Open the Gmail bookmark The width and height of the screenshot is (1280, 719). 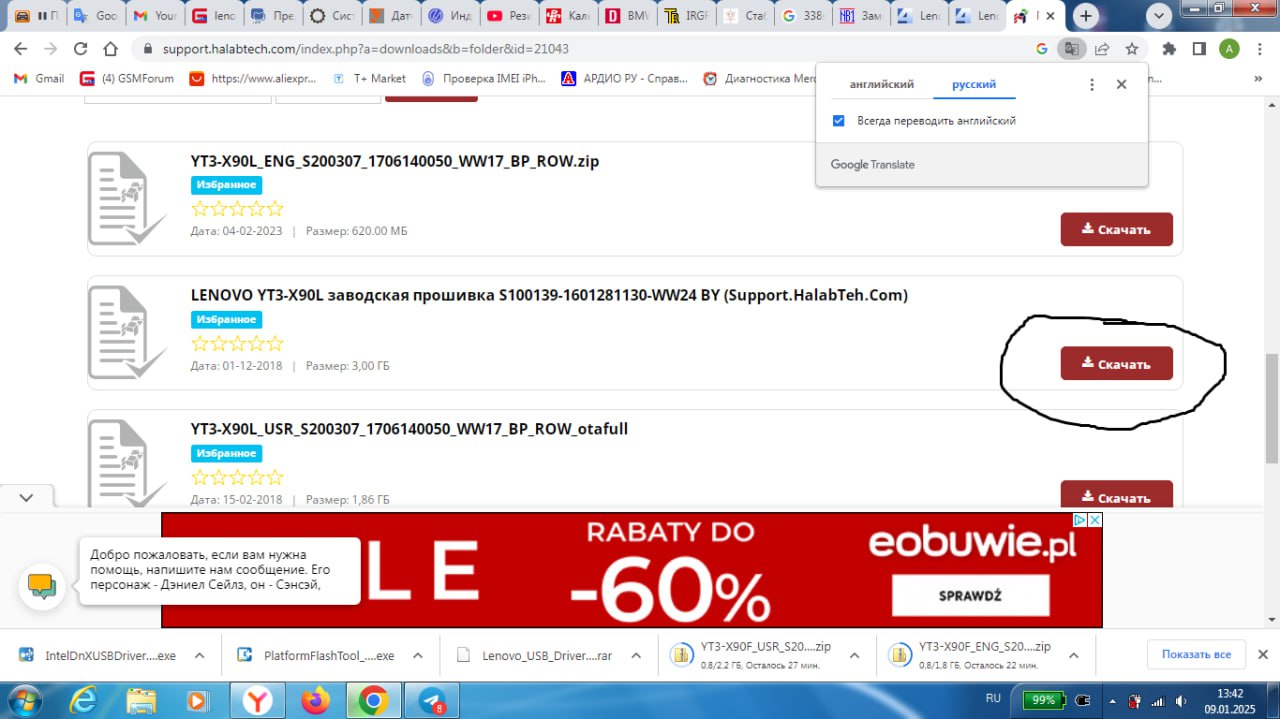pyautogui.click(x=40, y=78)
